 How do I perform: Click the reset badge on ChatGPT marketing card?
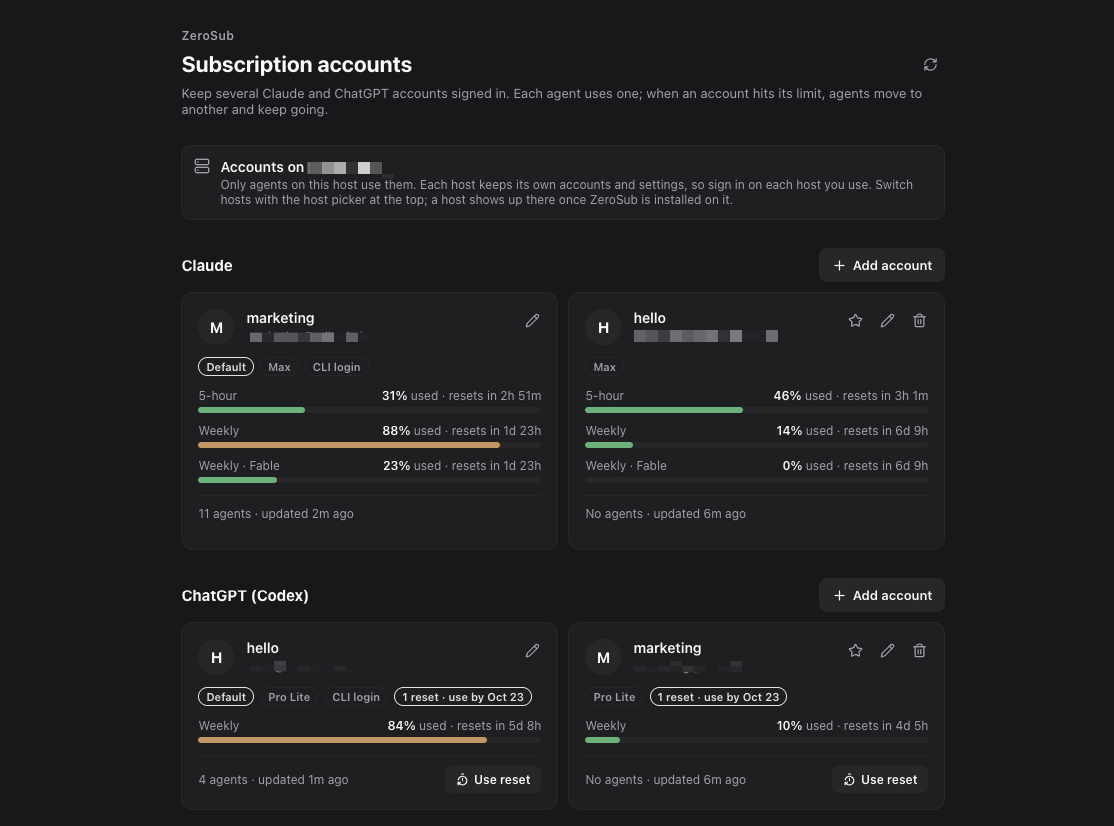718,697
